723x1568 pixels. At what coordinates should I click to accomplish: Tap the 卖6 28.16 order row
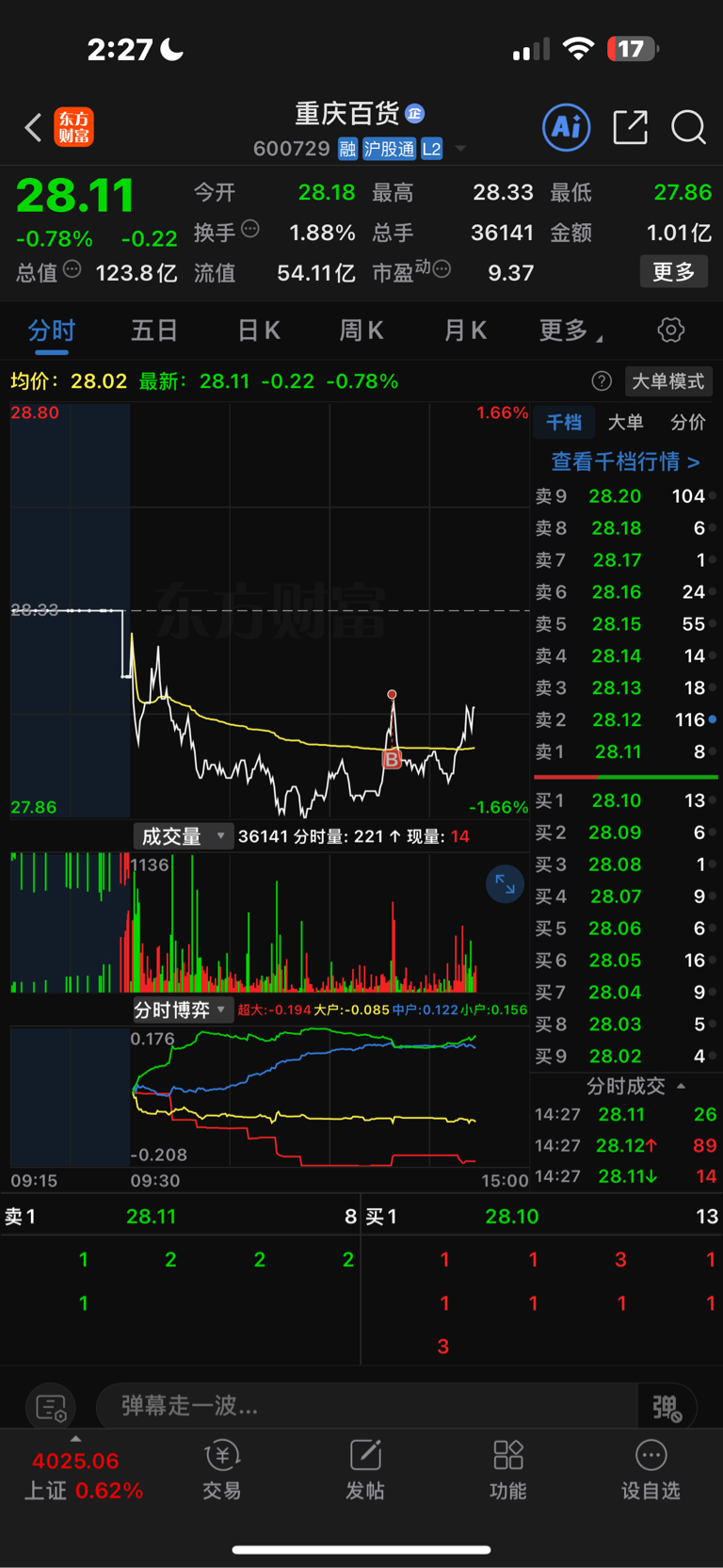pyautogui.click(x=625, y=592)
